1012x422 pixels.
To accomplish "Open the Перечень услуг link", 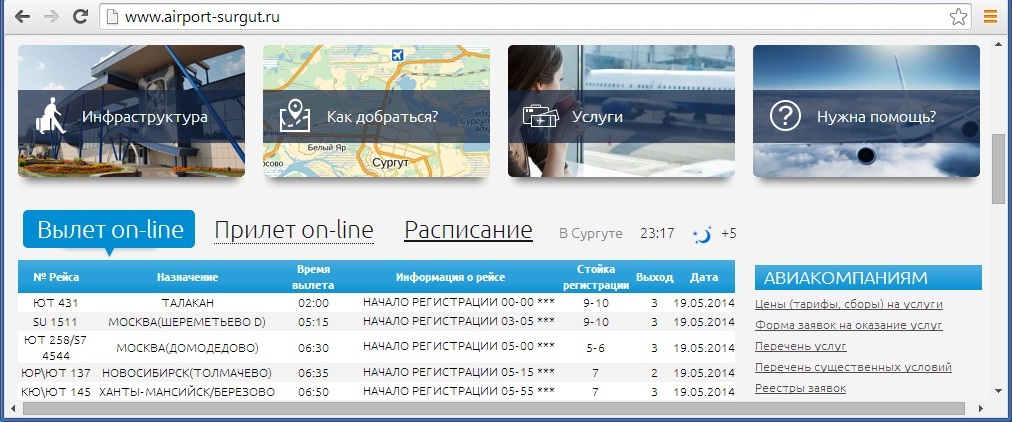I will click(800, 347).
